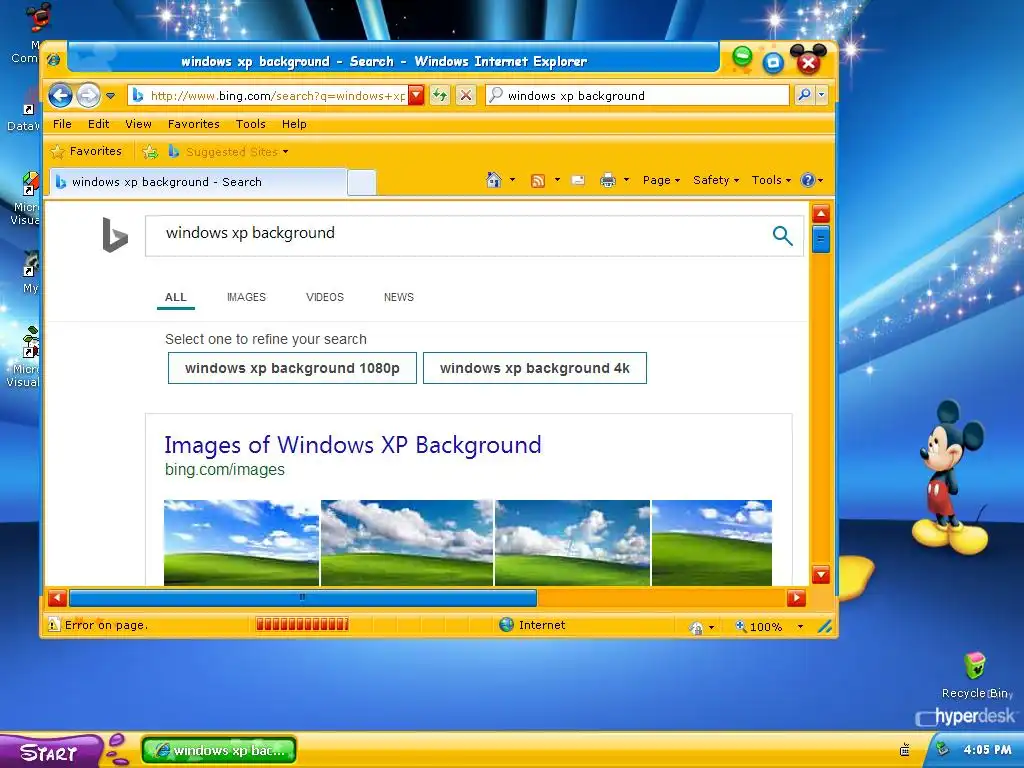Click the Bing page search magnifier
1024x768 pixels.
[782, 235]
